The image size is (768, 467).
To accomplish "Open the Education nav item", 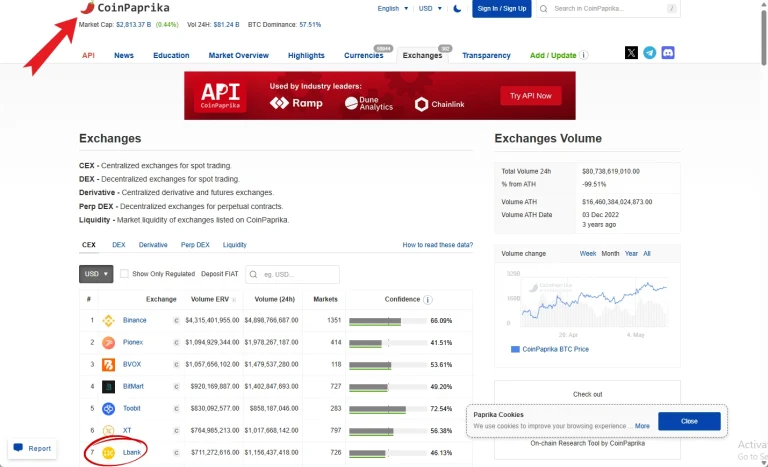I will [171, 55].
